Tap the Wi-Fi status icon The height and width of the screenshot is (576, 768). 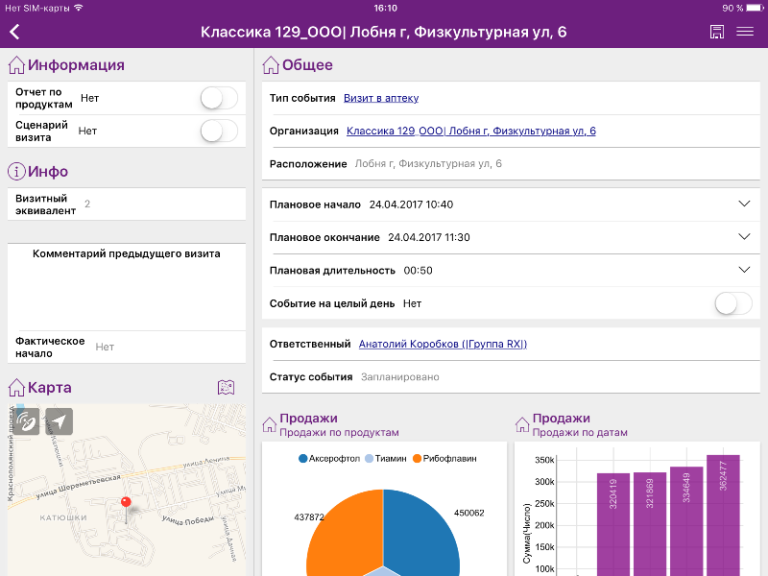pos(78,8)
